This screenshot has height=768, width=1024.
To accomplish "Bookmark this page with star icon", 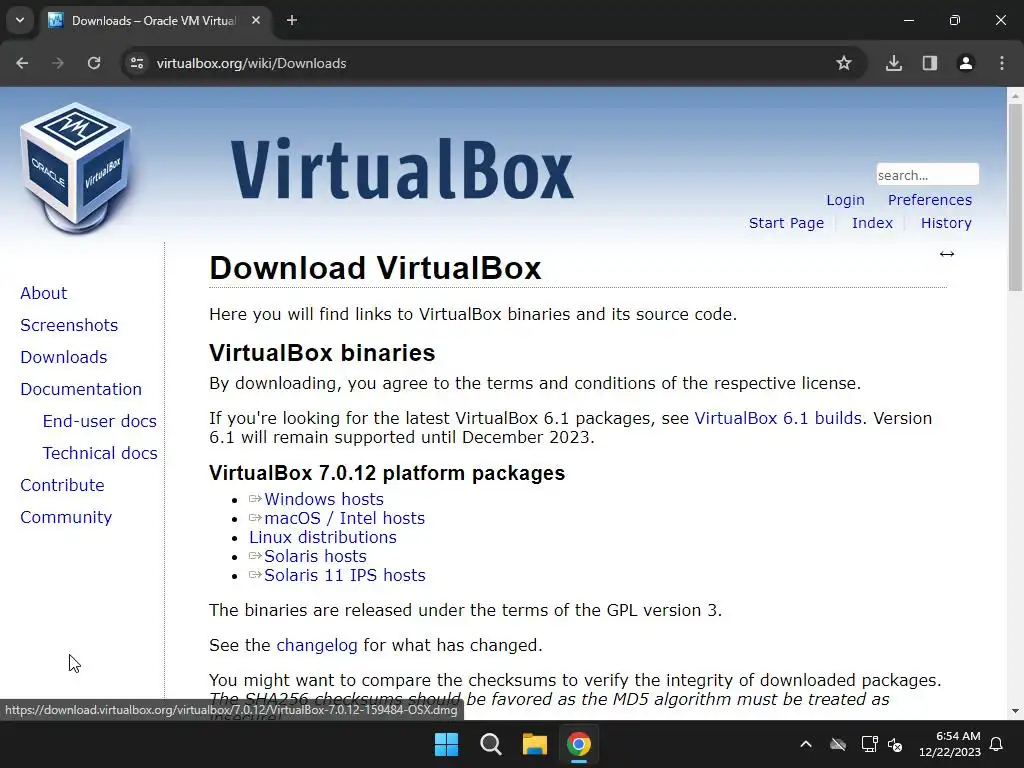I will 844,63.
